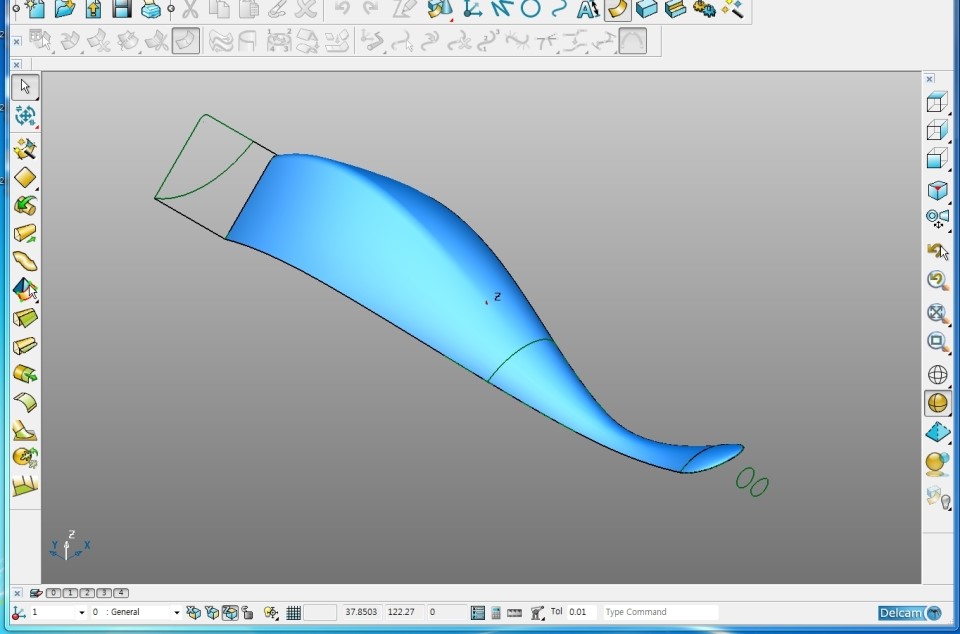Screen dimensions: 960x634
Task: Click the green grid surface icon
Action: [x=25, y=485]
